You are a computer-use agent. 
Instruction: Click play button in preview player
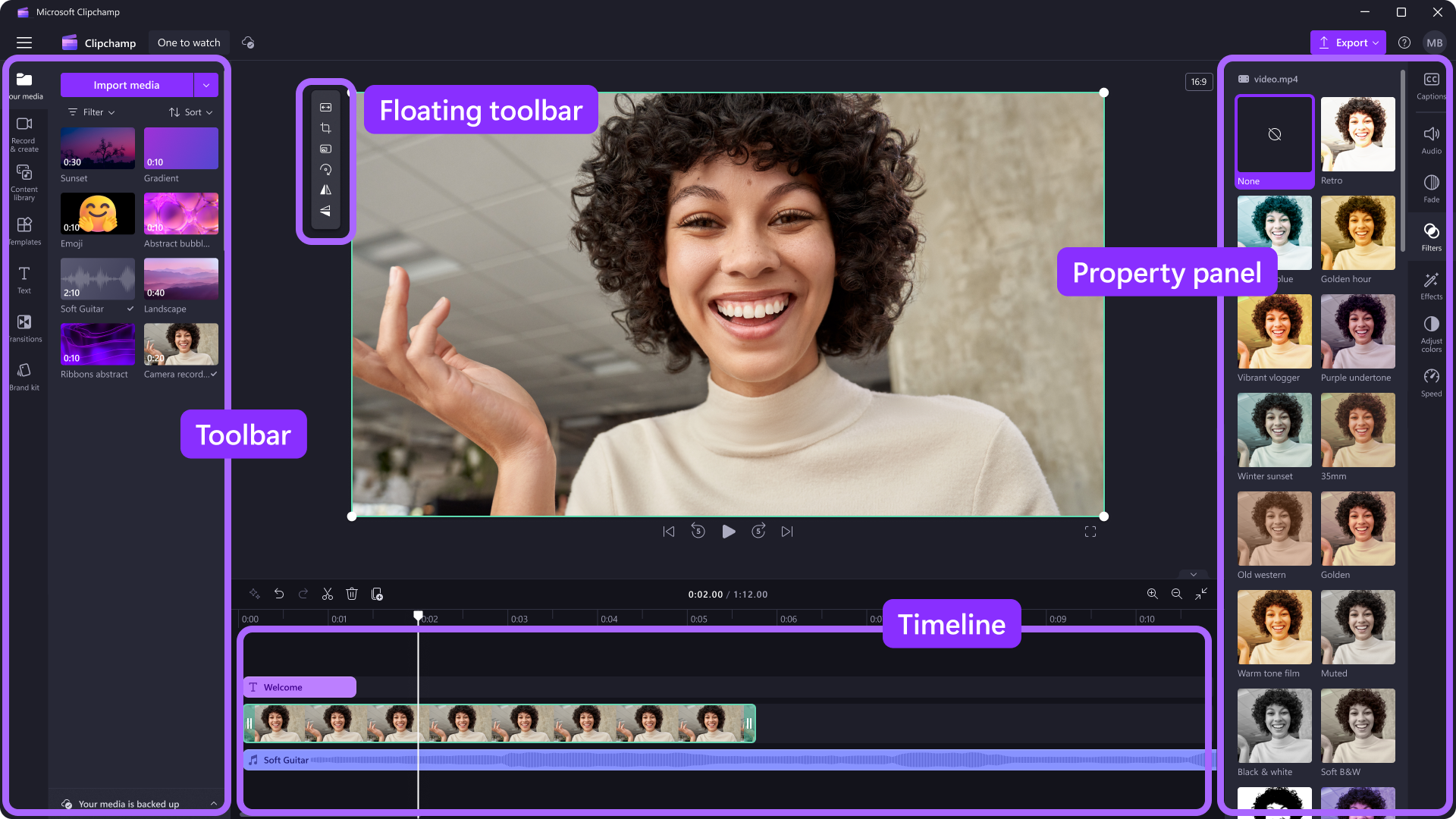click(x=729, y=531)
